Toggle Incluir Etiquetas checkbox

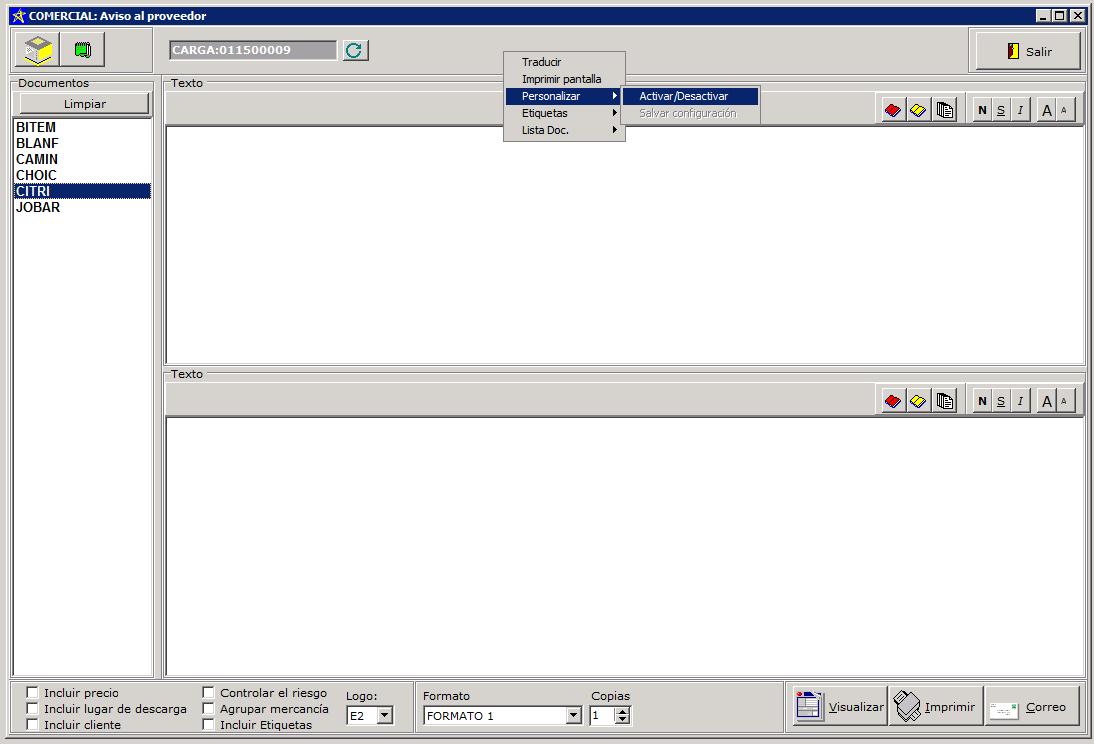(x=209, y=725)
